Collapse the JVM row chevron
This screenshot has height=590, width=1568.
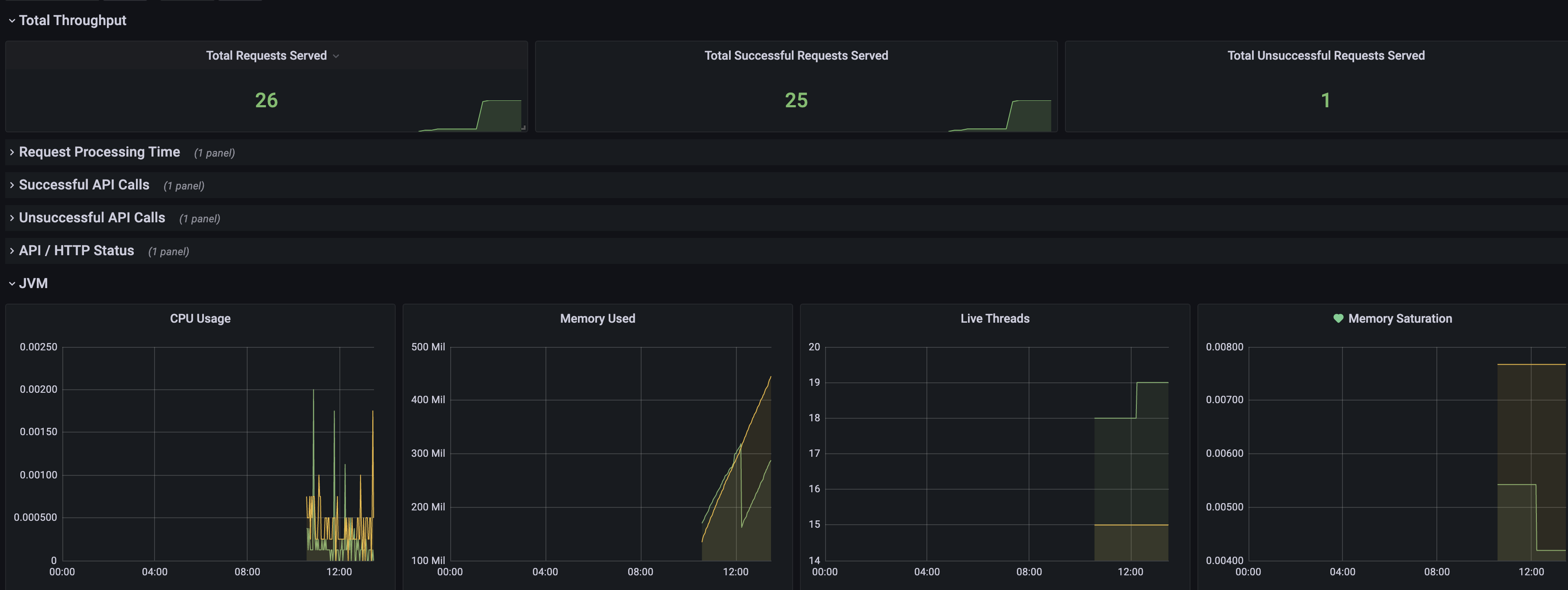click(12, 283)
